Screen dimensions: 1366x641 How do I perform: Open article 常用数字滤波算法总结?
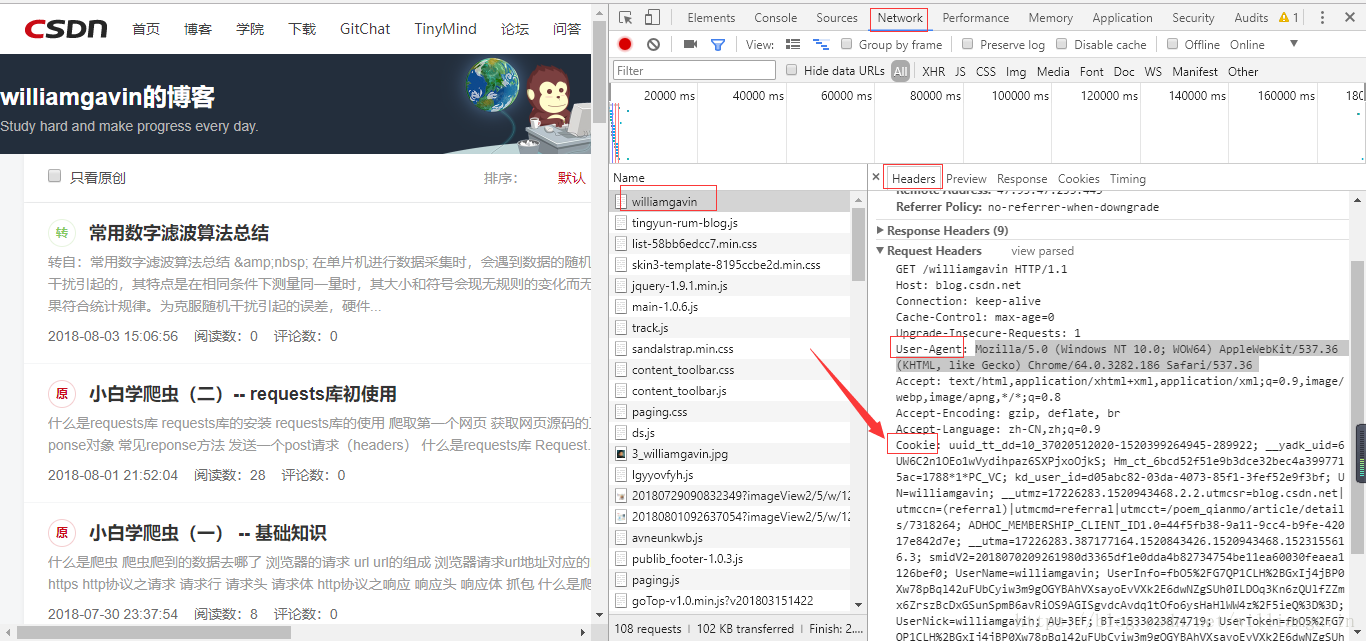pos(179,233)
